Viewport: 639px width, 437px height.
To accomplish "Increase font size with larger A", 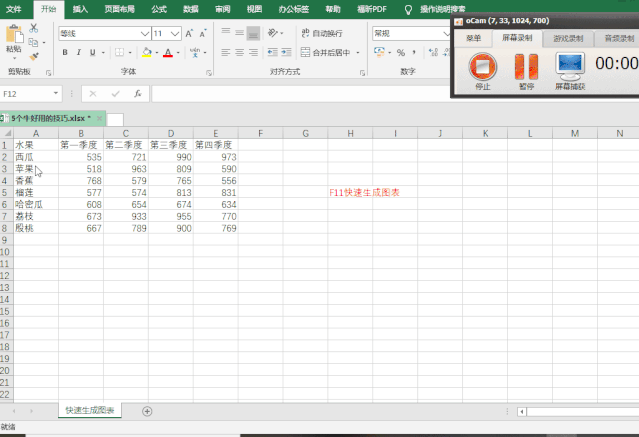I will pyautogui.click(x=189, y=33).
